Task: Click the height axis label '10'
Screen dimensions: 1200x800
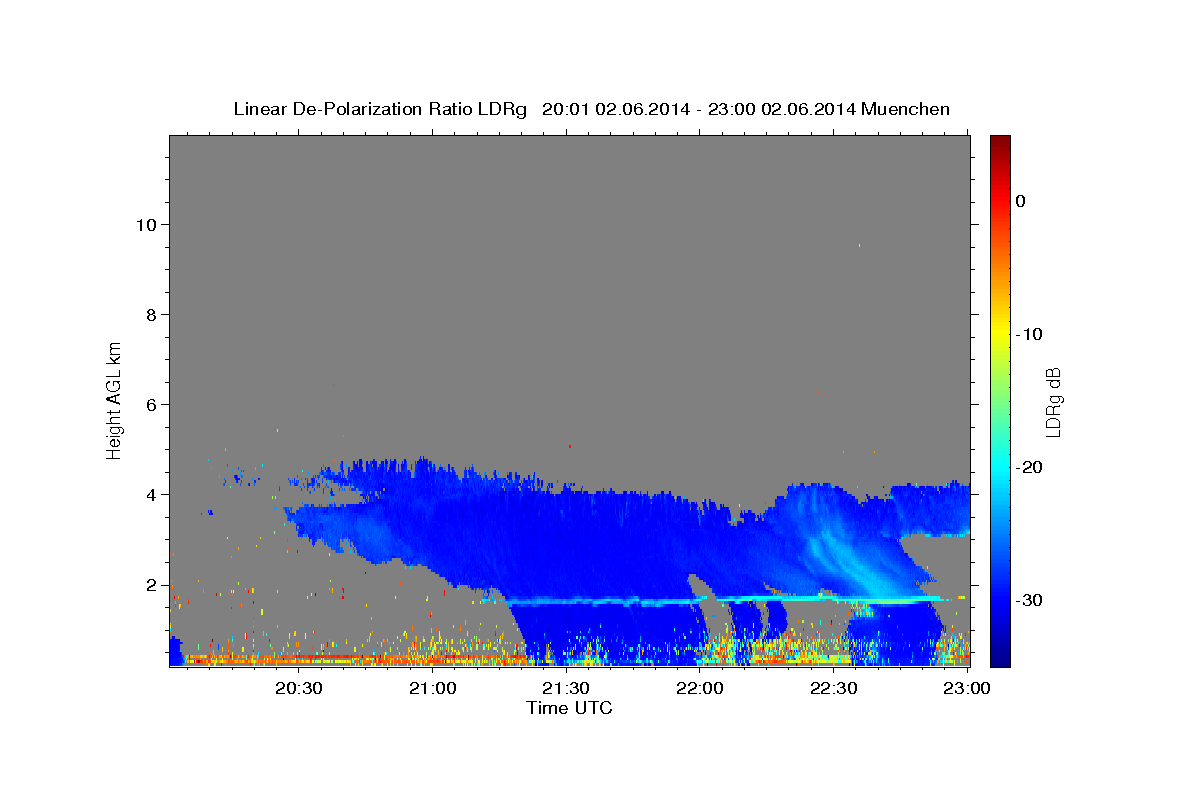Action: 145,224
